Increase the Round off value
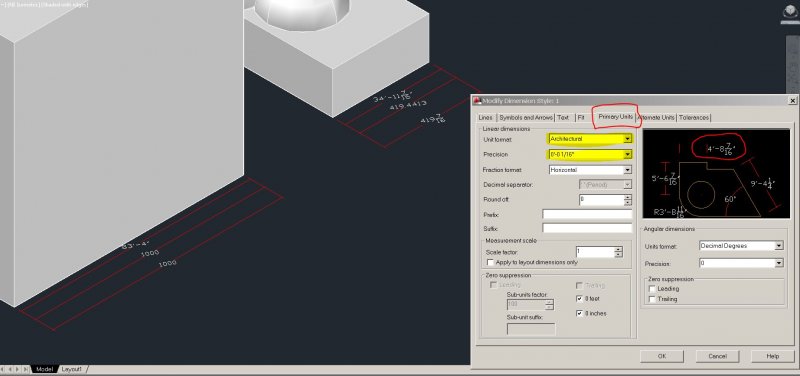The height and width of the screenshot is (376, 800). point(628,197)
